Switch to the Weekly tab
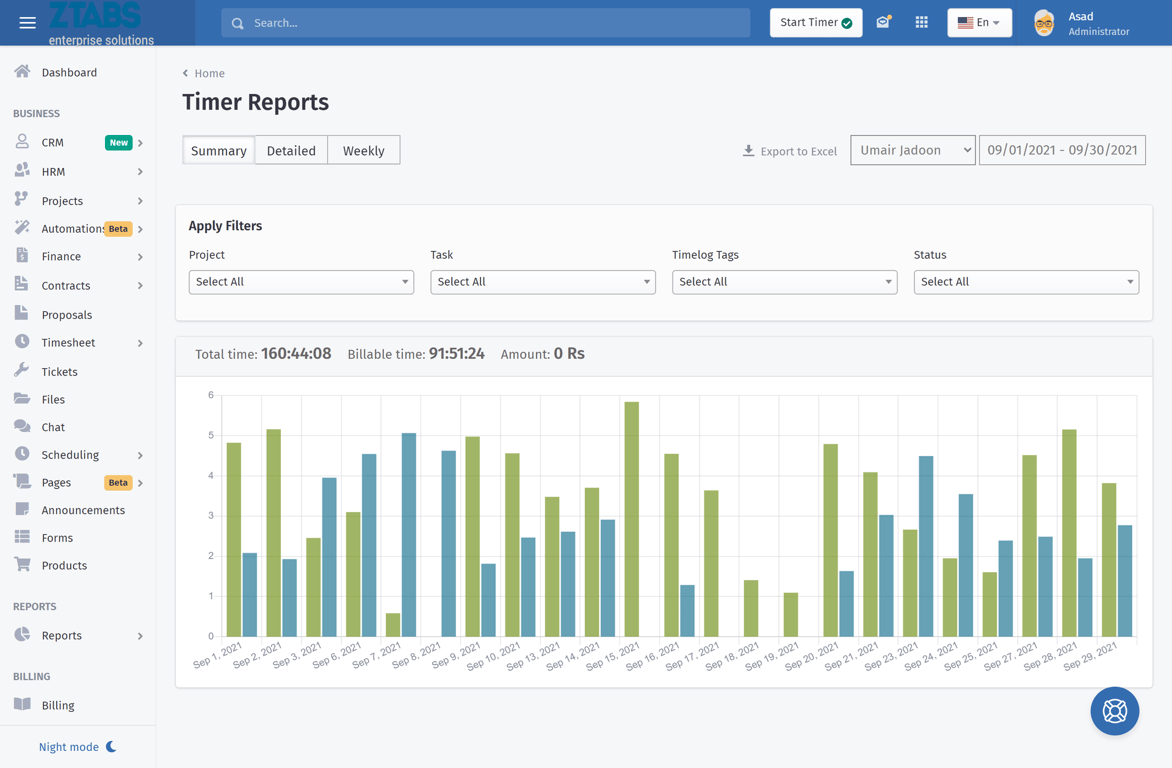Screen dimensions: 1172x768 coord(363,150)
